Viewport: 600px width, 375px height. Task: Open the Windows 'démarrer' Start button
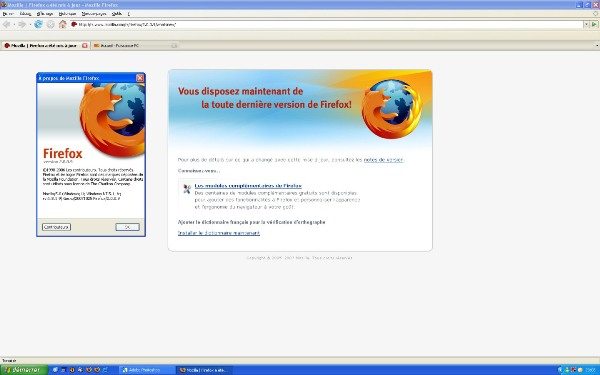pos(24,370)
